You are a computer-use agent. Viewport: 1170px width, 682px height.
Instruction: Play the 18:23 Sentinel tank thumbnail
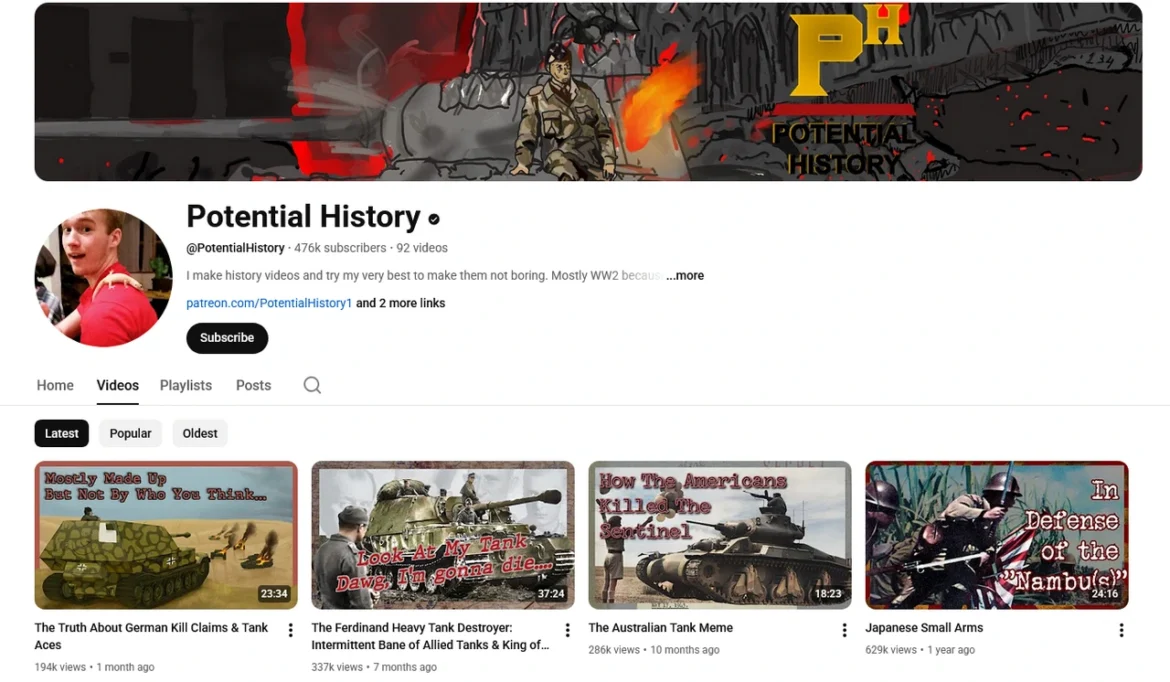click(719, 535)
